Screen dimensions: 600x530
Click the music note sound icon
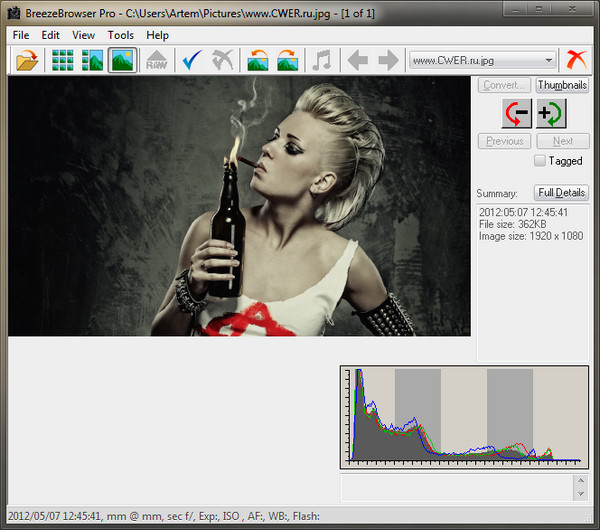point(321,60)
